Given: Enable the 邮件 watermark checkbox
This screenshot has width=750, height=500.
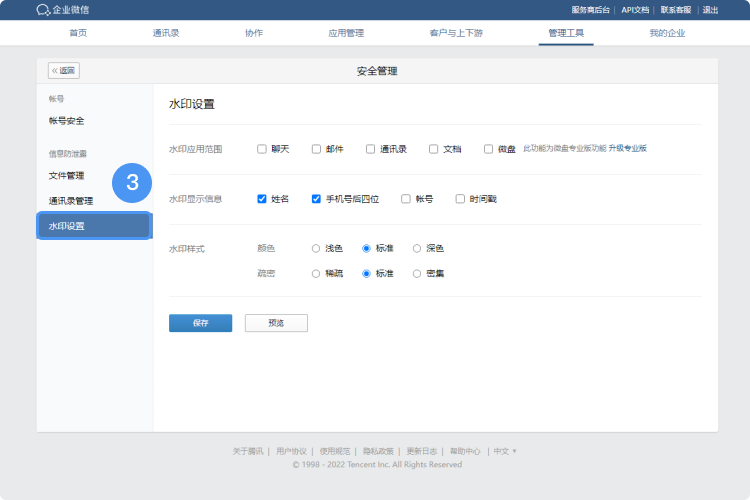Looking at the screenshot, I should 316,149.
